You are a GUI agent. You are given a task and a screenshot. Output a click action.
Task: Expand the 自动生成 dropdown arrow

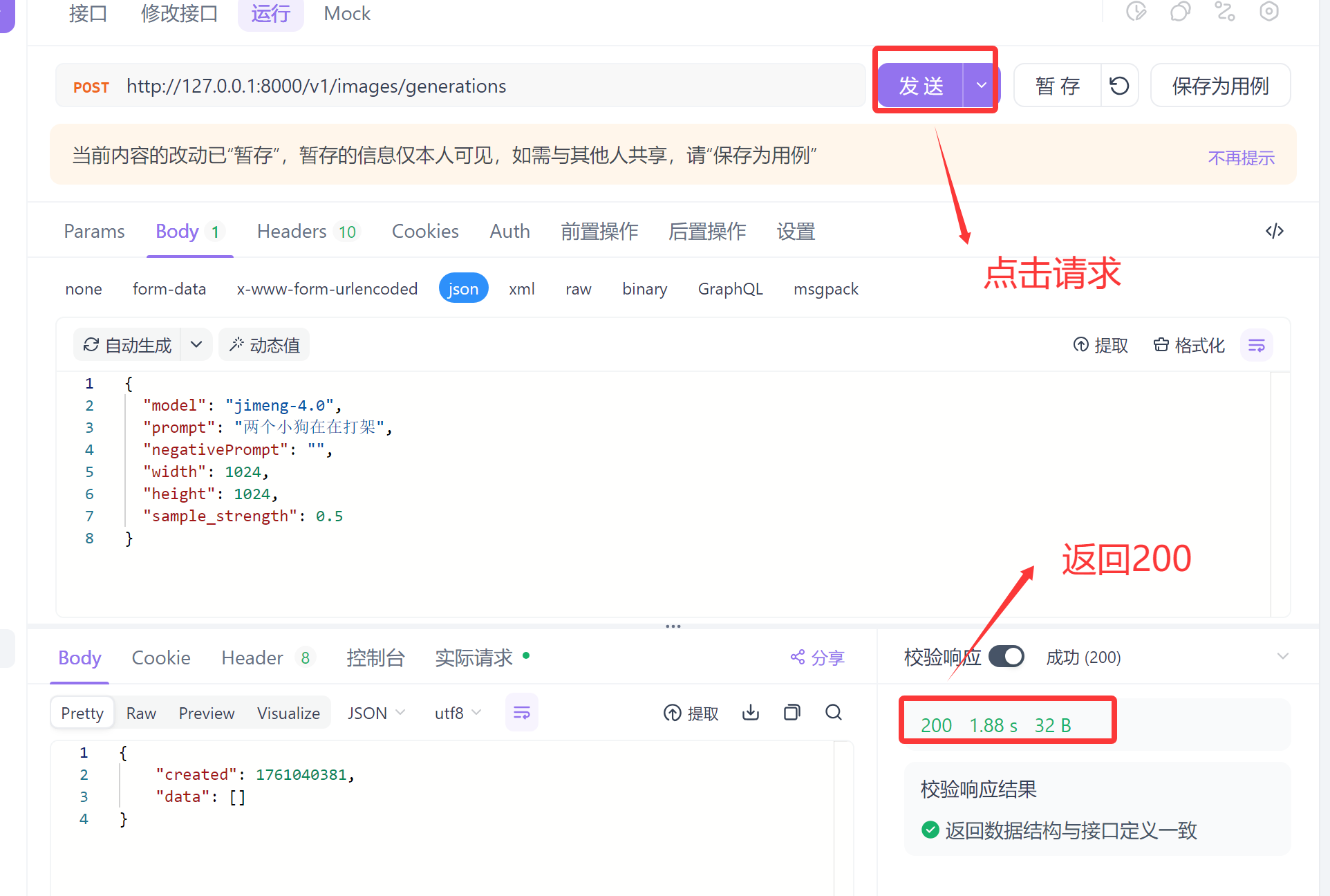196,345
